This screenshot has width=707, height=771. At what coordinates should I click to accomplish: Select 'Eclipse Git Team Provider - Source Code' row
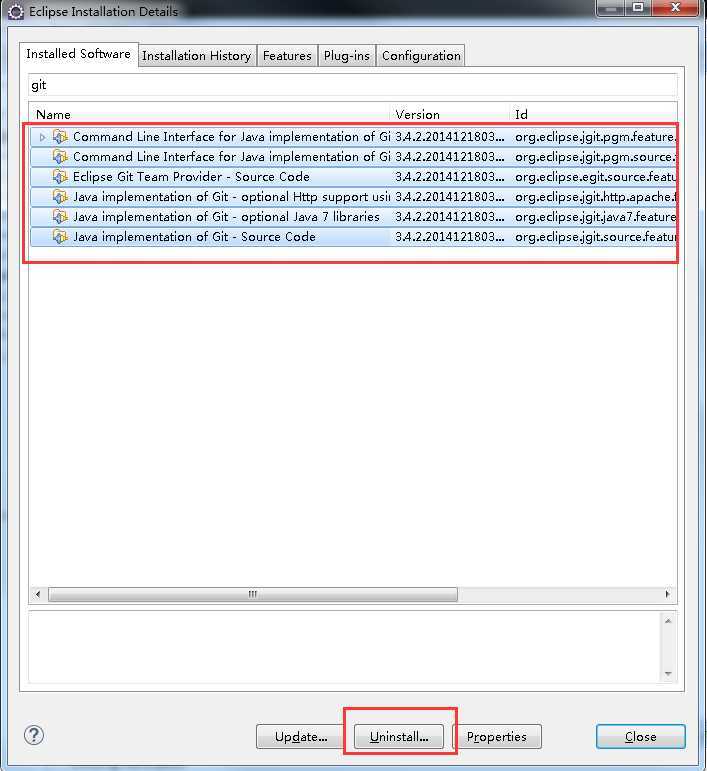point(353,177)
